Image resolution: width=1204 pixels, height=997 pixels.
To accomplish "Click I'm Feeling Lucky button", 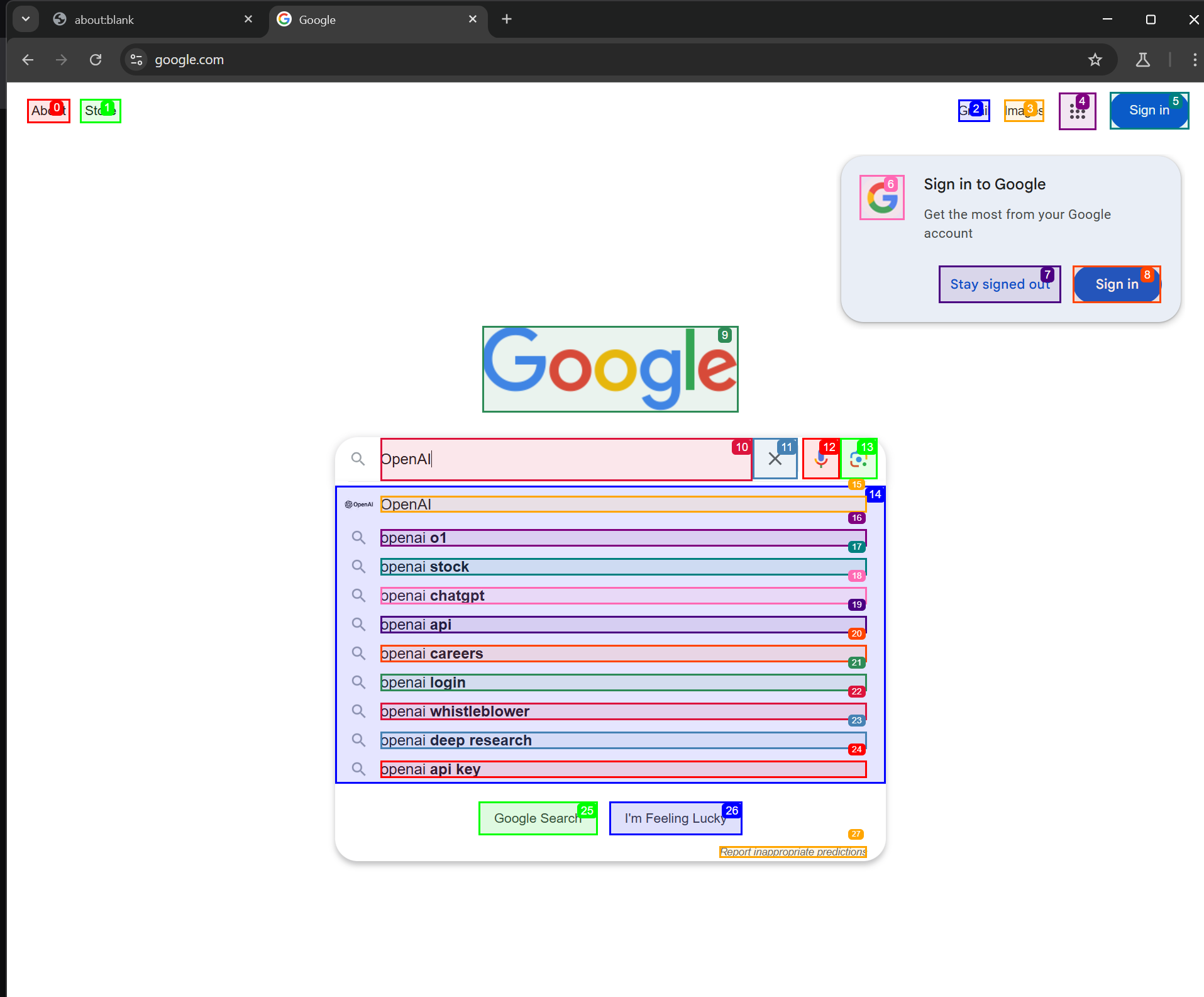I will point(676,818).
